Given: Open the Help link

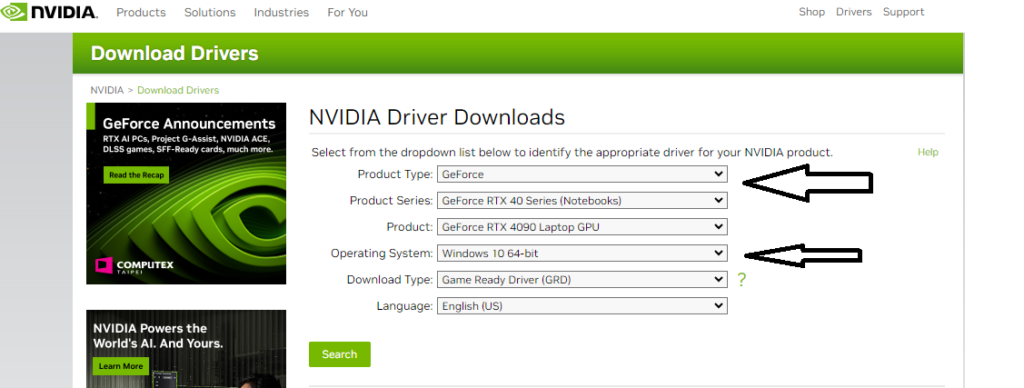Looking at the screenshot, I should [x=927, y=152].
